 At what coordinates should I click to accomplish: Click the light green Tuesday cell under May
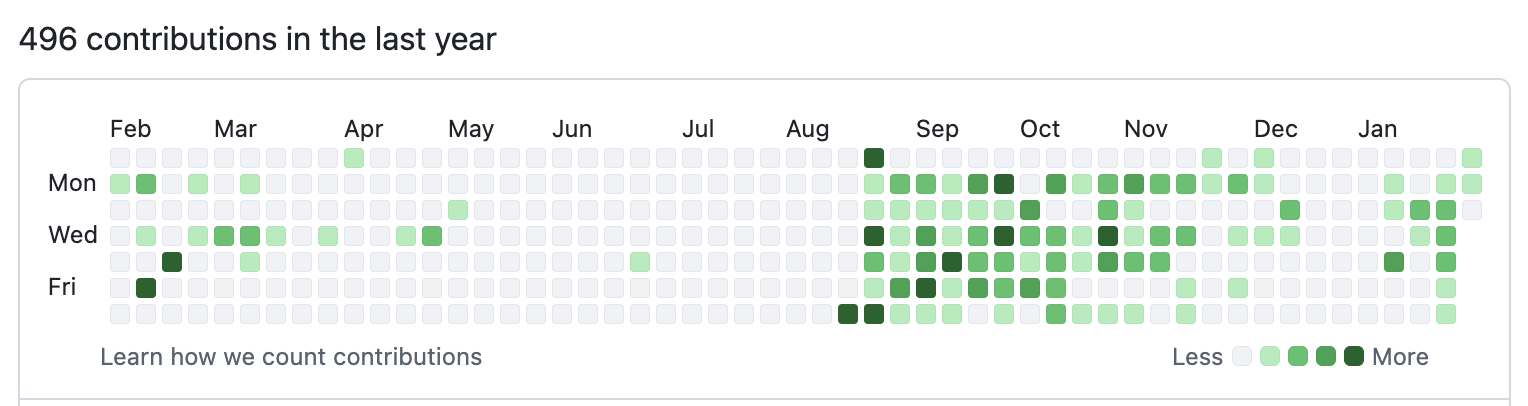458,210
